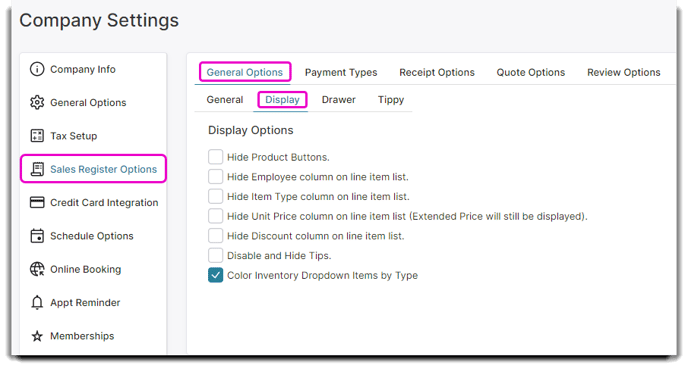Screen dimensions: 688x378
Task: Click the Memberships star icon
Action: tap(37, 336)
